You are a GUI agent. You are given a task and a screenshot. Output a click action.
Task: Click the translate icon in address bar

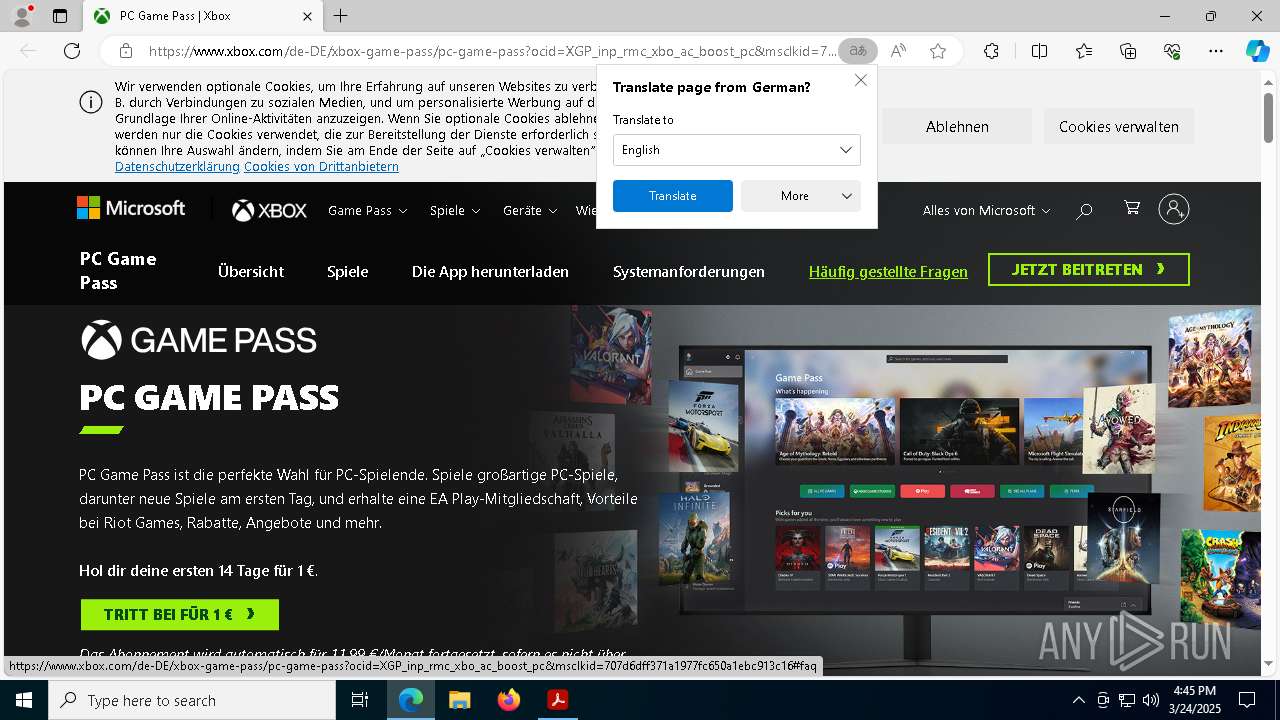pyautogui.click(x=857, y=51)
